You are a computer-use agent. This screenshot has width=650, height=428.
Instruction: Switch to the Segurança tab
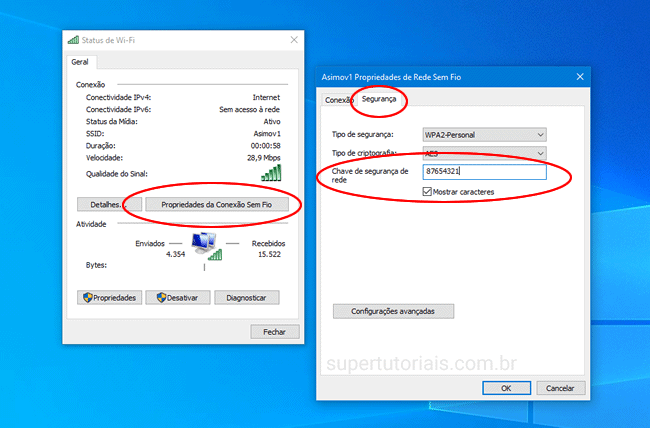tap(378, 100)
